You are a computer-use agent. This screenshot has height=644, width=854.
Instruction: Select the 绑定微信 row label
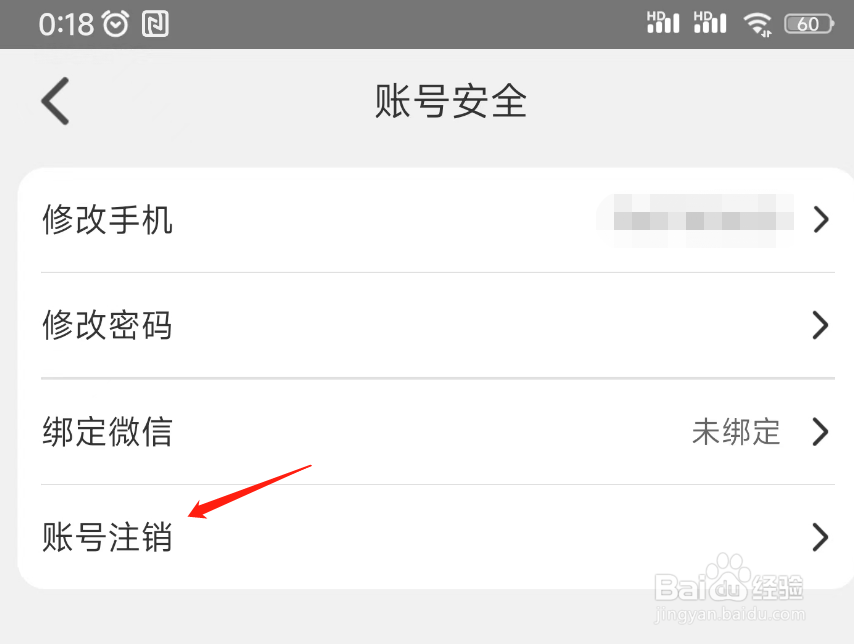point(107,432)
